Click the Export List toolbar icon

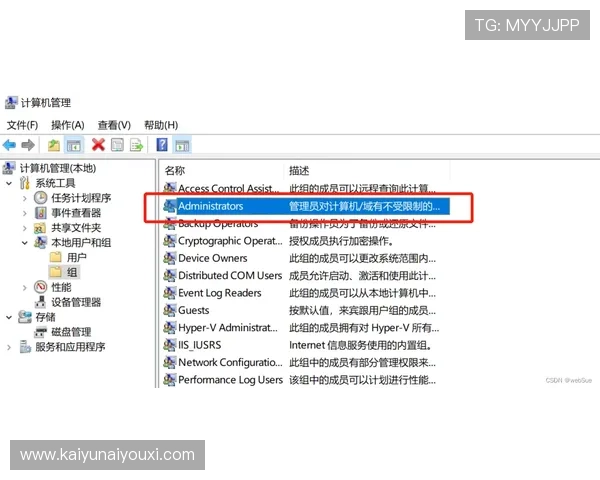pyautogui.click(x=136, y=145)
